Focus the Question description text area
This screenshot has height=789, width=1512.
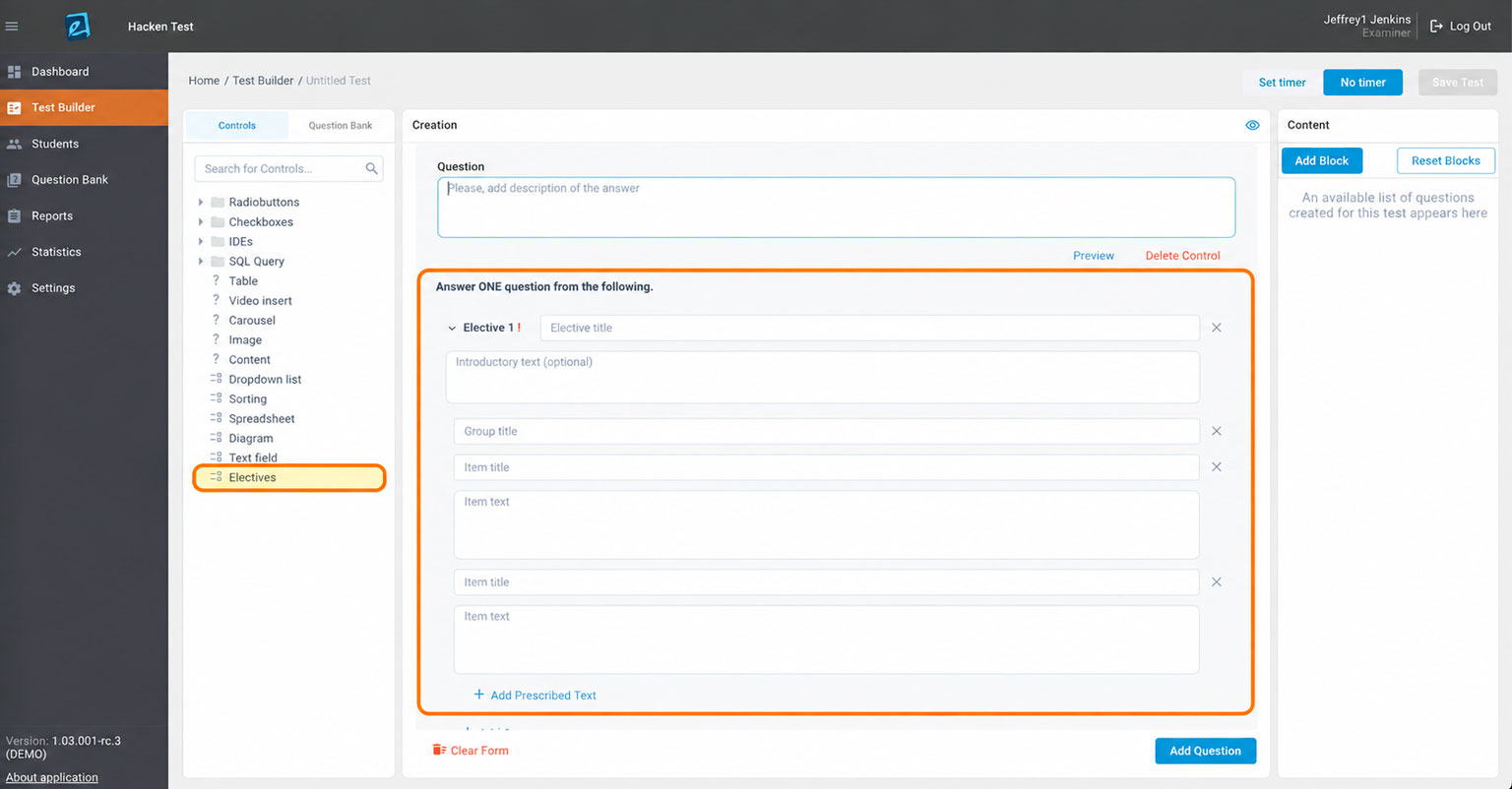click(x=836, y=208)
